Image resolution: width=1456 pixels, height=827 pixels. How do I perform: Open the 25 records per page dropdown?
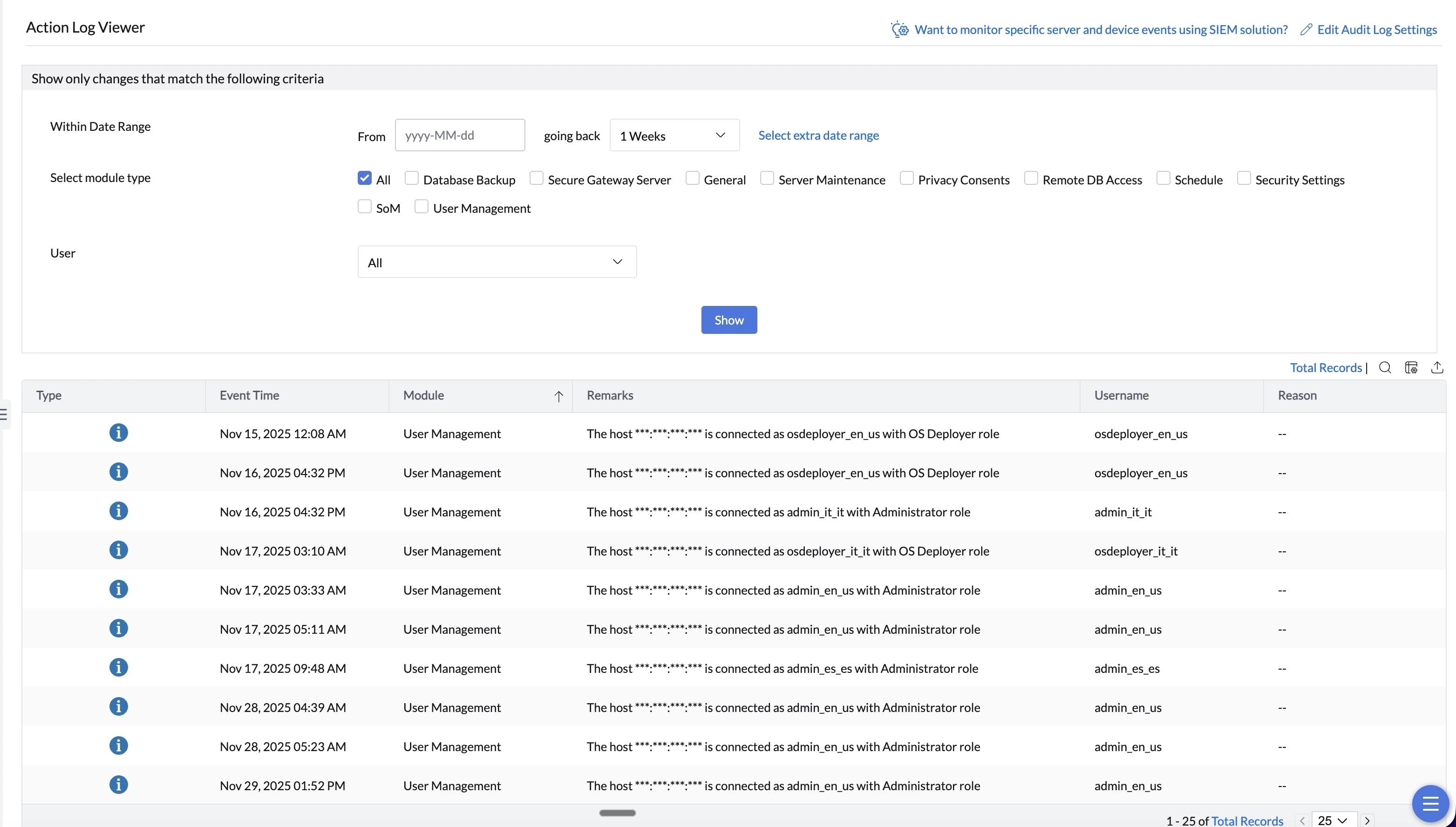click(1333, 821)
